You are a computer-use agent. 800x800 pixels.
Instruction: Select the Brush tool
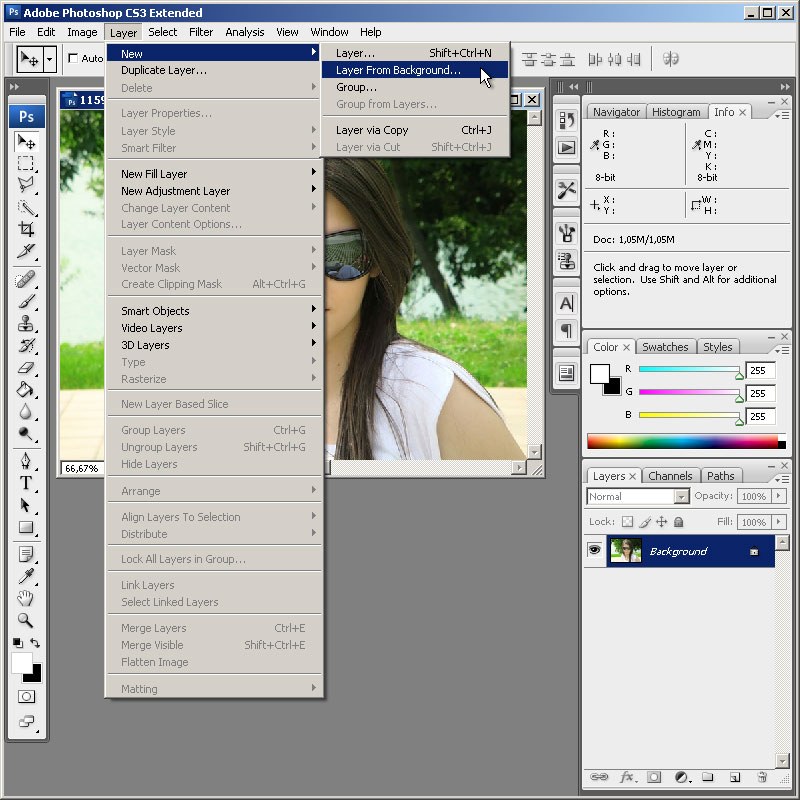tap(26, 301)
